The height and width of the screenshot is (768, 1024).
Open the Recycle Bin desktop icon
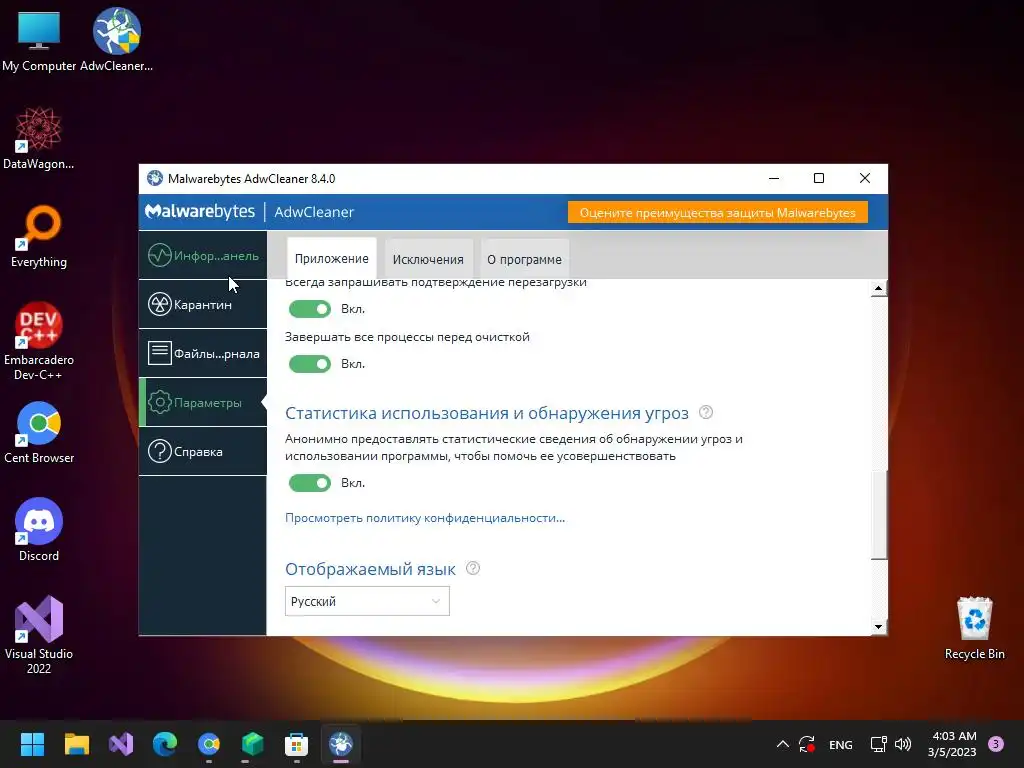(974, 628)
